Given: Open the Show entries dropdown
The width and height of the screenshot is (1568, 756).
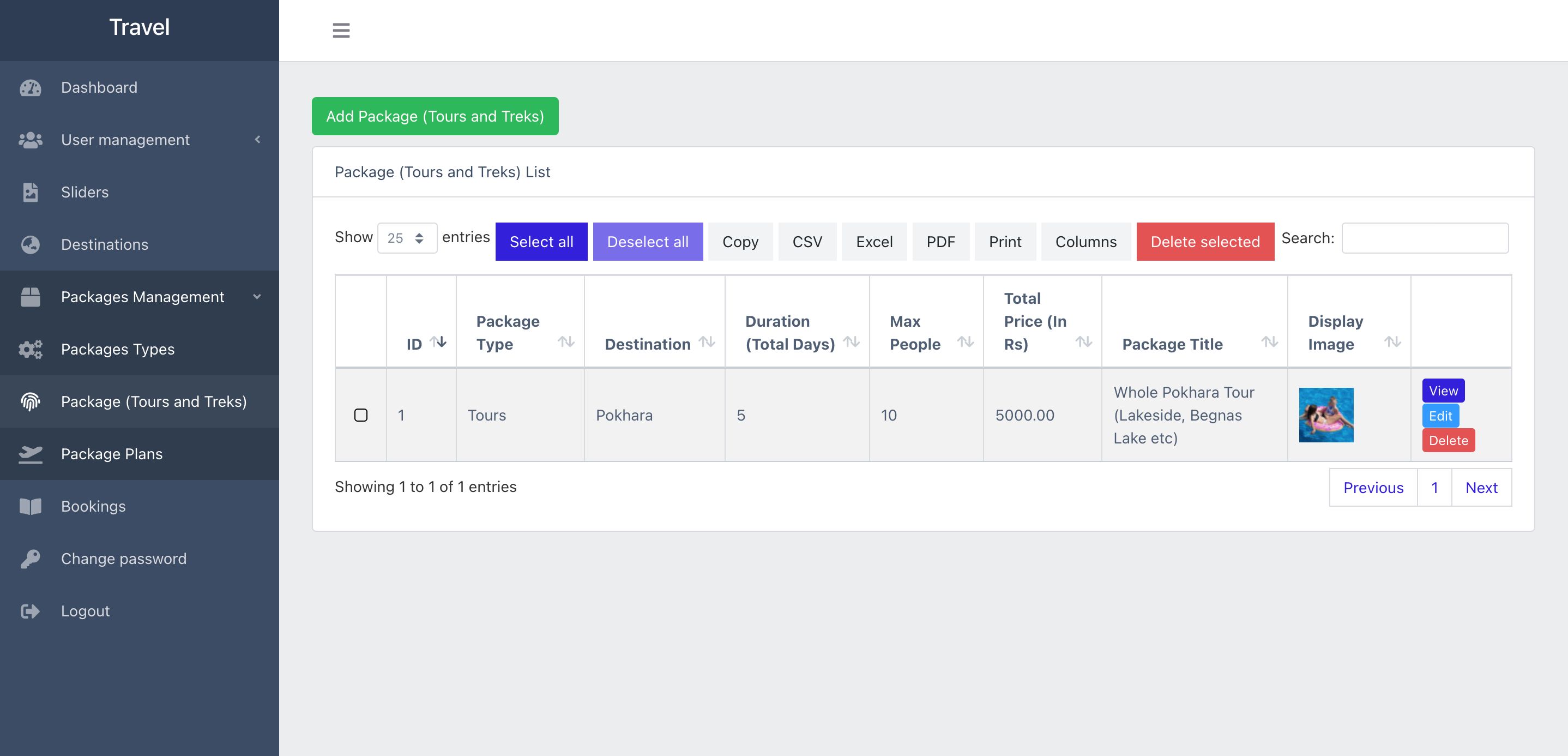Looking at the screenshot, I should (407, 238).
